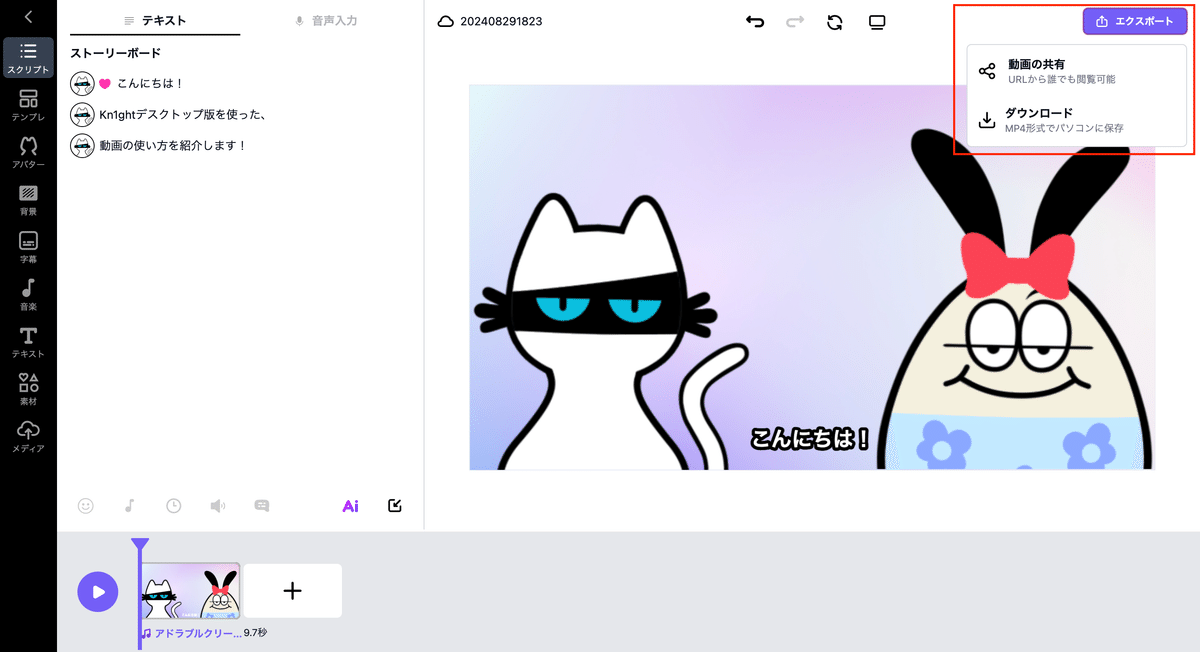The height and width of the screenshot is (652, 1200).
Task: Select the line 動画の使い方を紹介します！
Action: coord(173,145)
